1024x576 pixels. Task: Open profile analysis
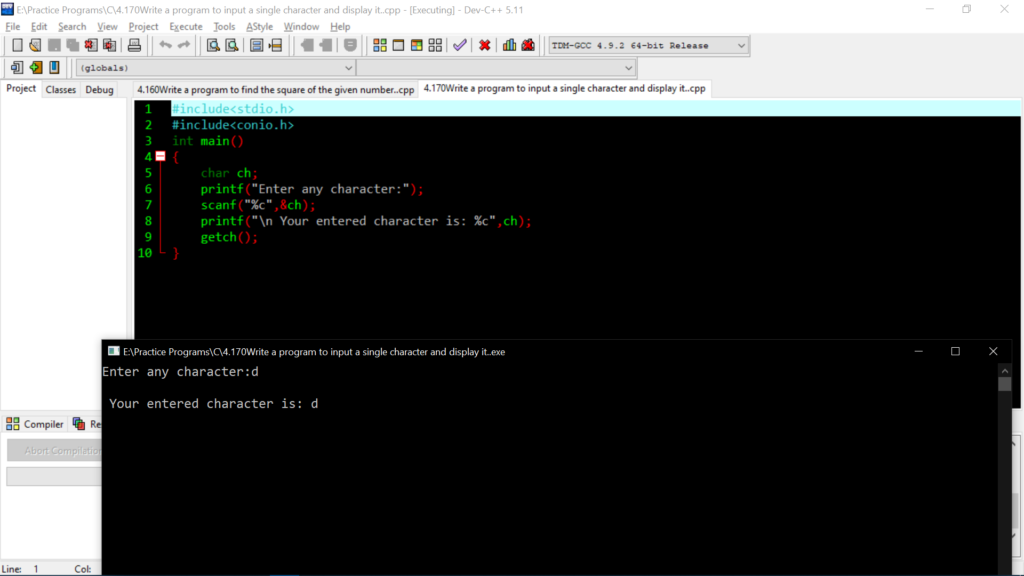[x=510, y=45]
